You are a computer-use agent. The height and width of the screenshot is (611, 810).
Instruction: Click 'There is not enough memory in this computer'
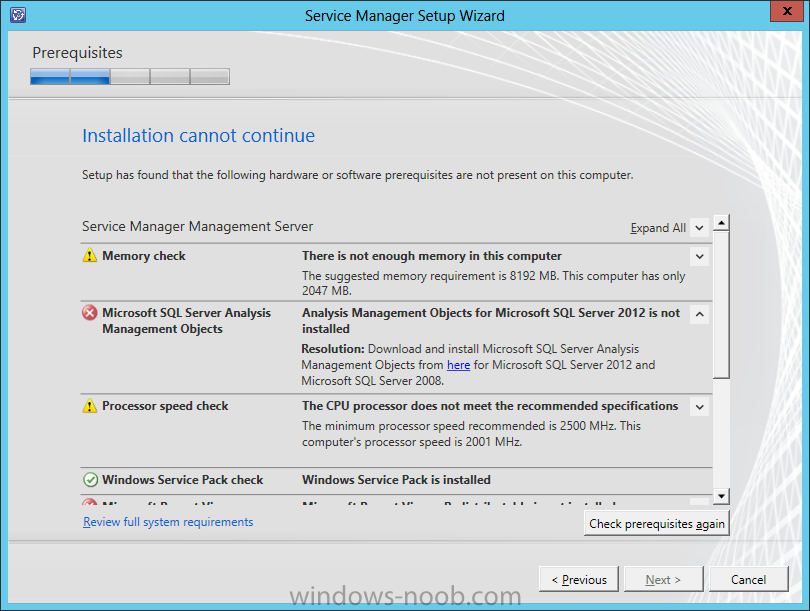point(432,256)
